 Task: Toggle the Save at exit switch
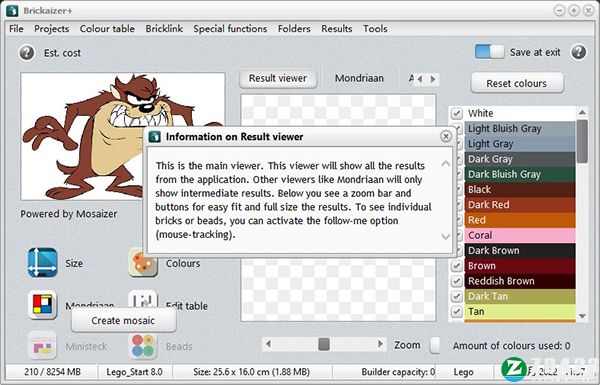click(x=489, y=52)
